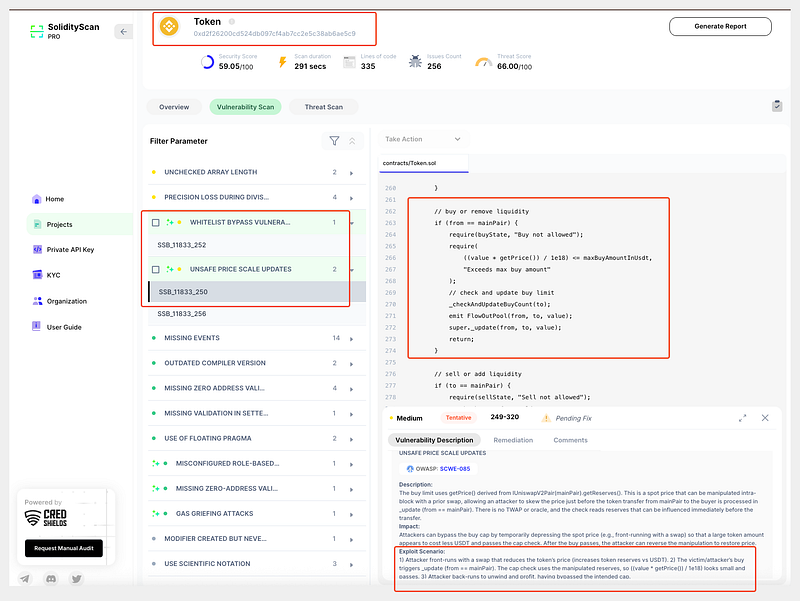This screenshot has width=800, height=601.
Task: Open the clipboard icon near Threat Scan
Action: 777,106
